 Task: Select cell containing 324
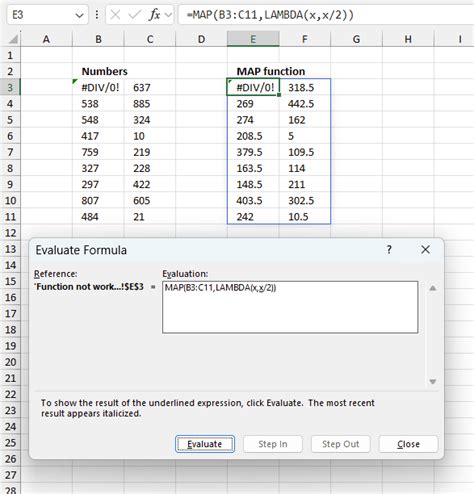pyautogui.click(x=150, y=120)
